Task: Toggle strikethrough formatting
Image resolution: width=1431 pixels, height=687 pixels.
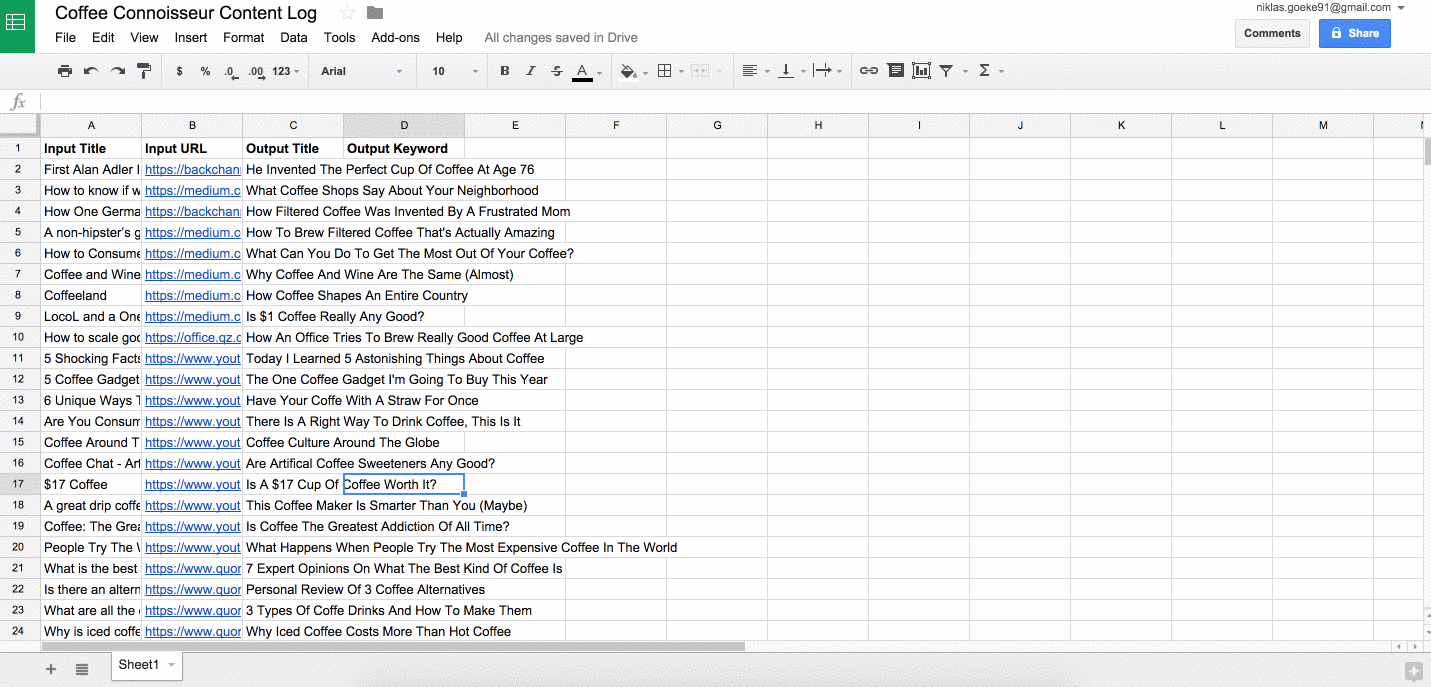Action: 557,70
